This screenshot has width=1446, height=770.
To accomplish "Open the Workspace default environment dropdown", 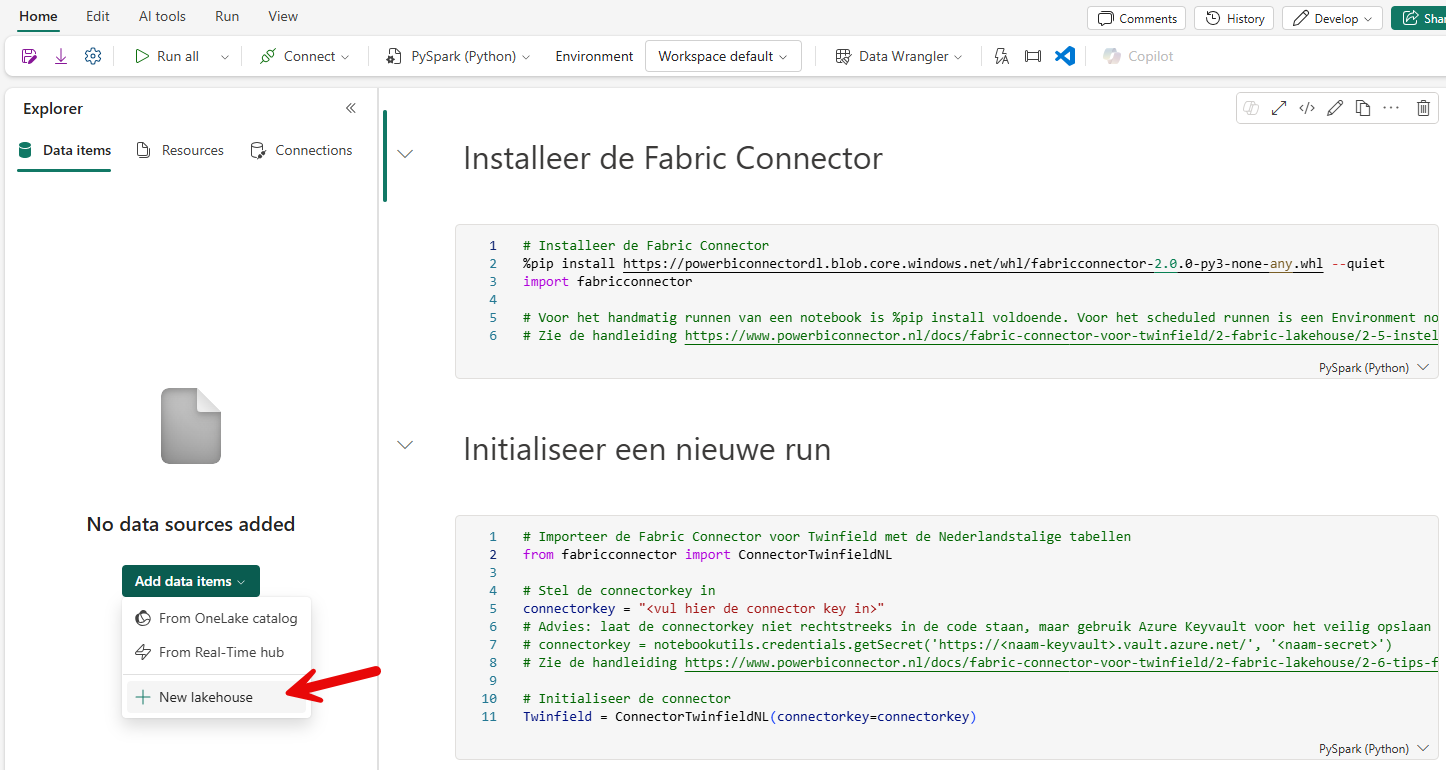I will click(724, 57).
